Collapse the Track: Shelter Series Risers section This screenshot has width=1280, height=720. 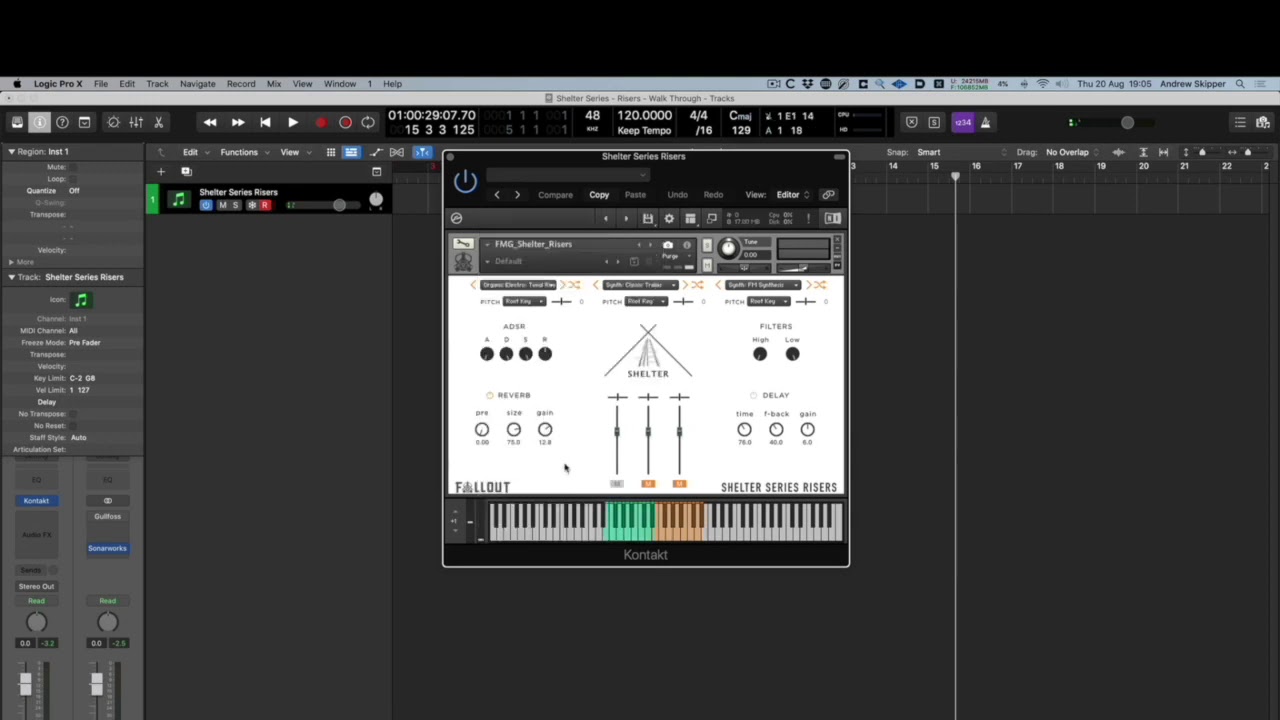pyautogui.click(x=11, y=277)
